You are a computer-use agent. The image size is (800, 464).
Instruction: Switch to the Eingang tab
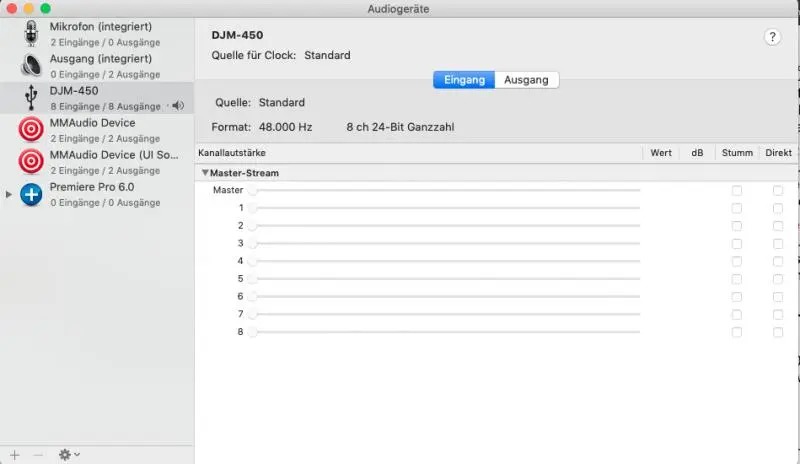(464, 80)
